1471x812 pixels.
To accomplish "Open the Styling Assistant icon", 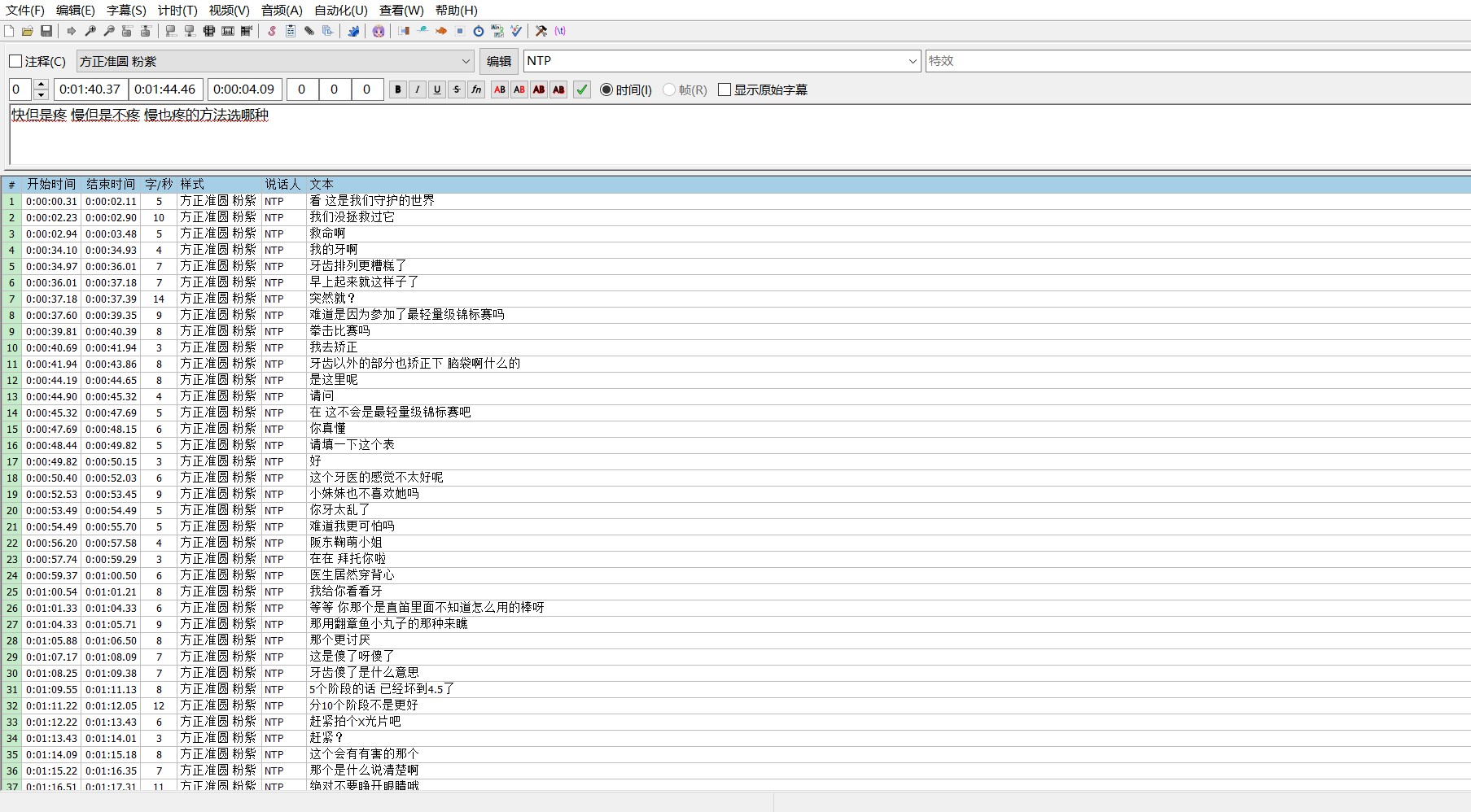I will 422,31.
